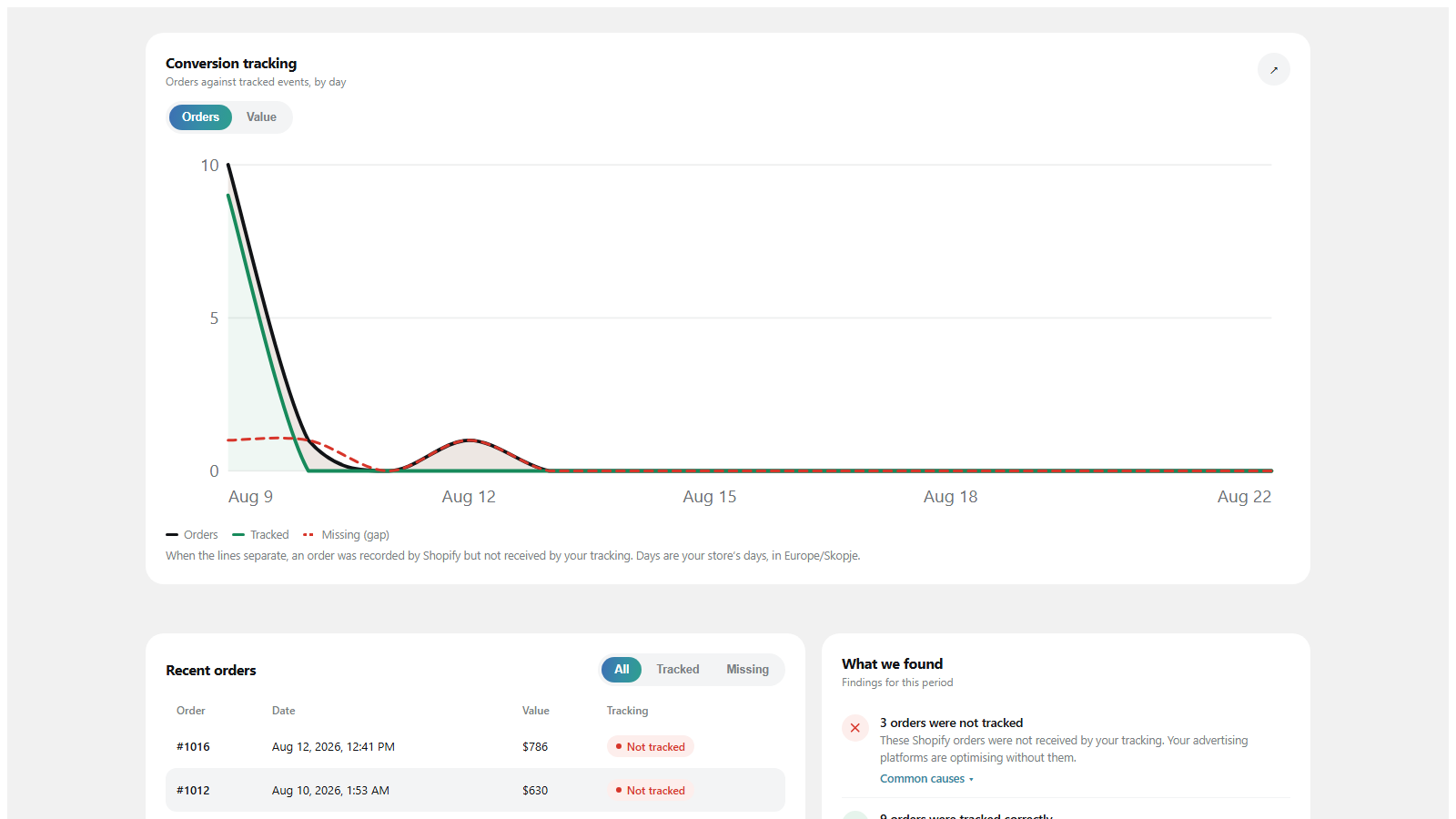This screenshot has height=819, width=1456.
Task: Click the red dot in #1012 status badge
Action: coord(619,791)
